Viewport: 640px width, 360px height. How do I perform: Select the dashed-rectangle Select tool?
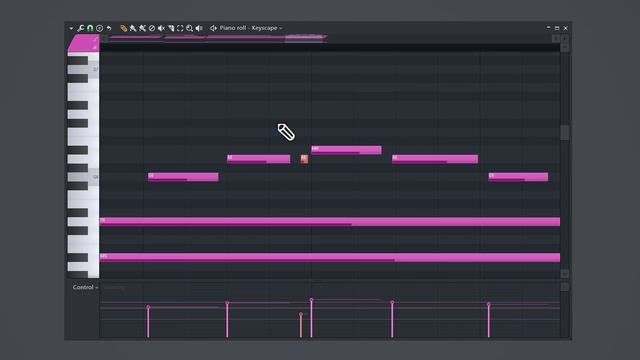click(x=180, y=28)
